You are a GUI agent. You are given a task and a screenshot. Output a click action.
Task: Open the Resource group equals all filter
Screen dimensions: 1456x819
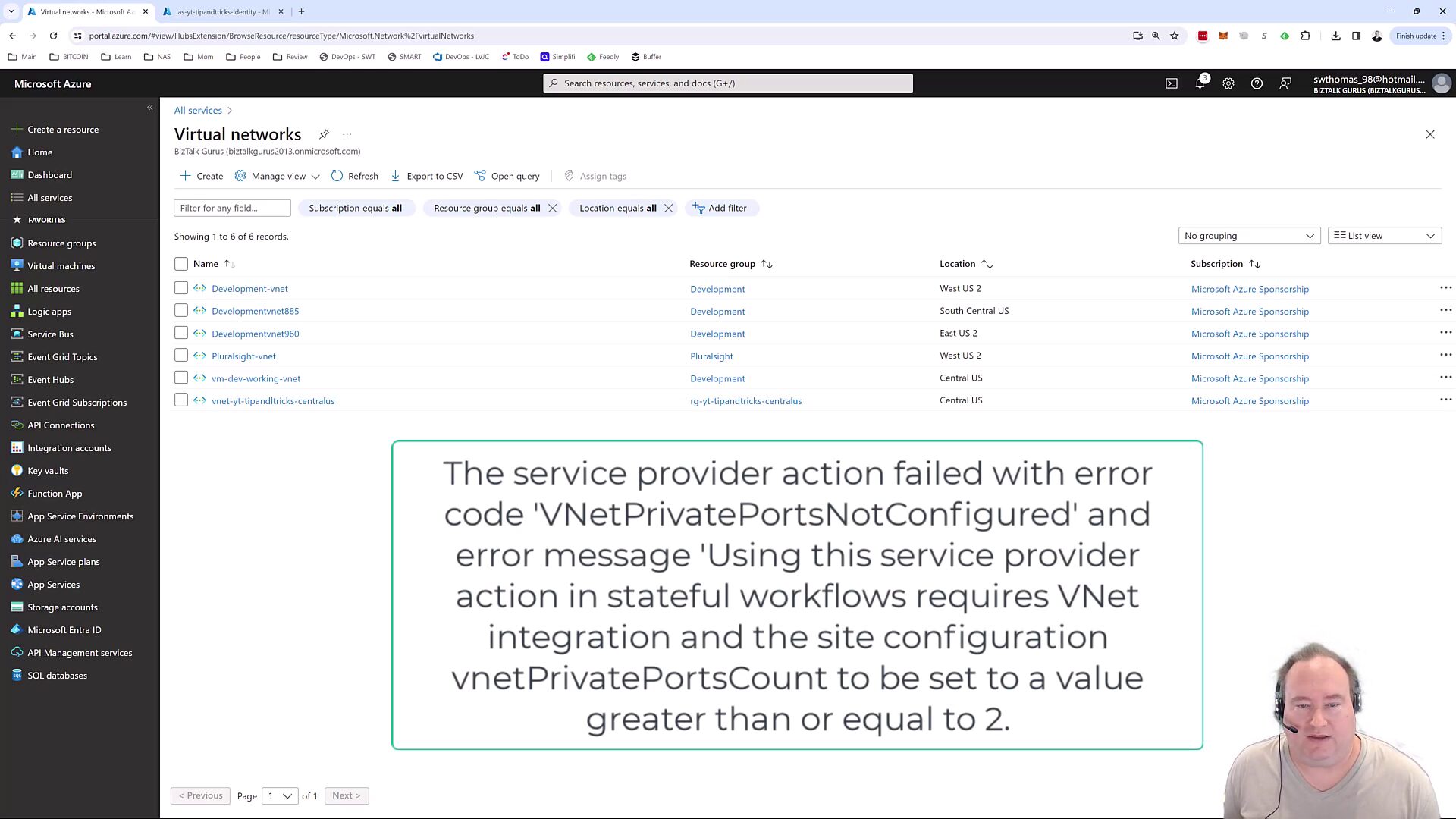[487, 208]
